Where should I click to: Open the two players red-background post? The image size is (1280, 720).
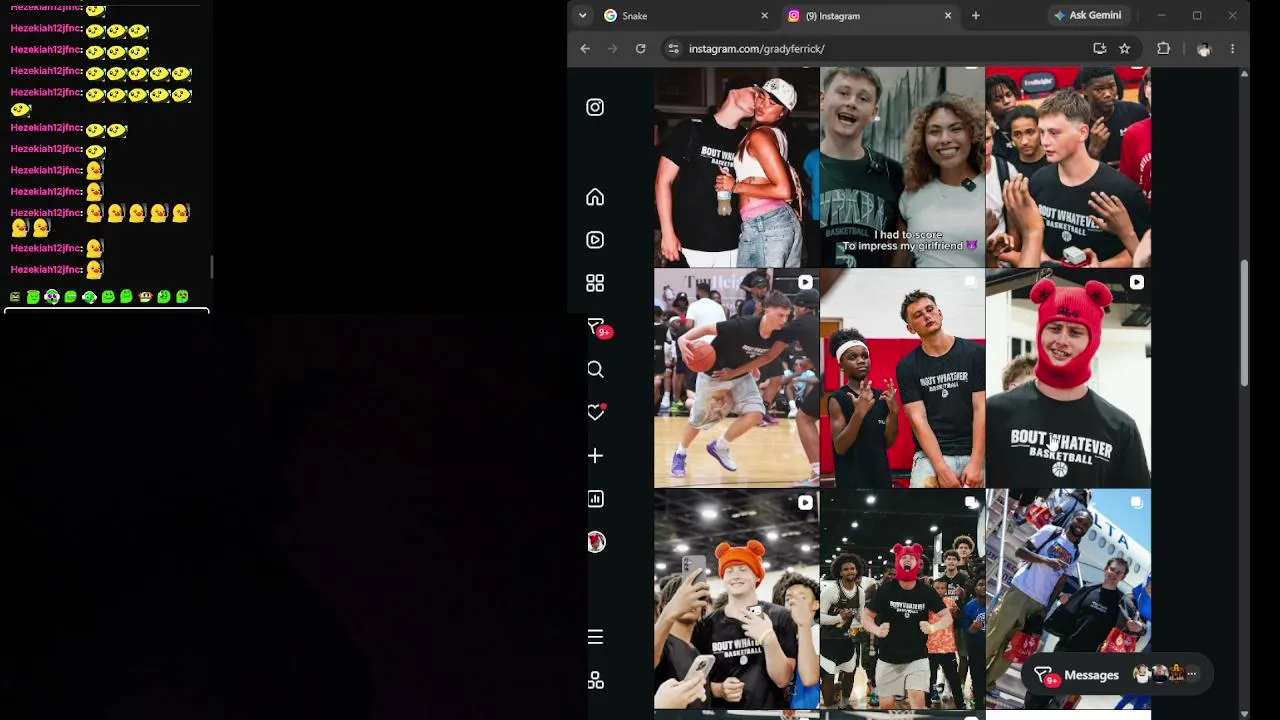[x=902, y=378]
